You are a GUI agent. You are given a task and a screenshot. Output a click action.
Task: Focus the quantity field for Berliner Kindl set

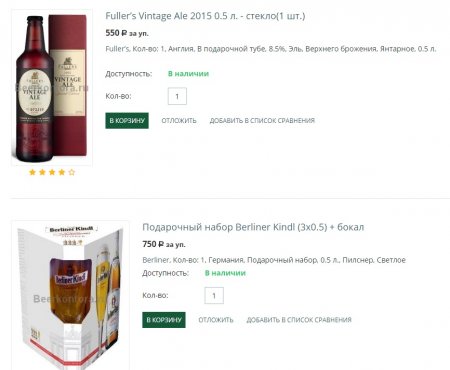click(214, 295)
